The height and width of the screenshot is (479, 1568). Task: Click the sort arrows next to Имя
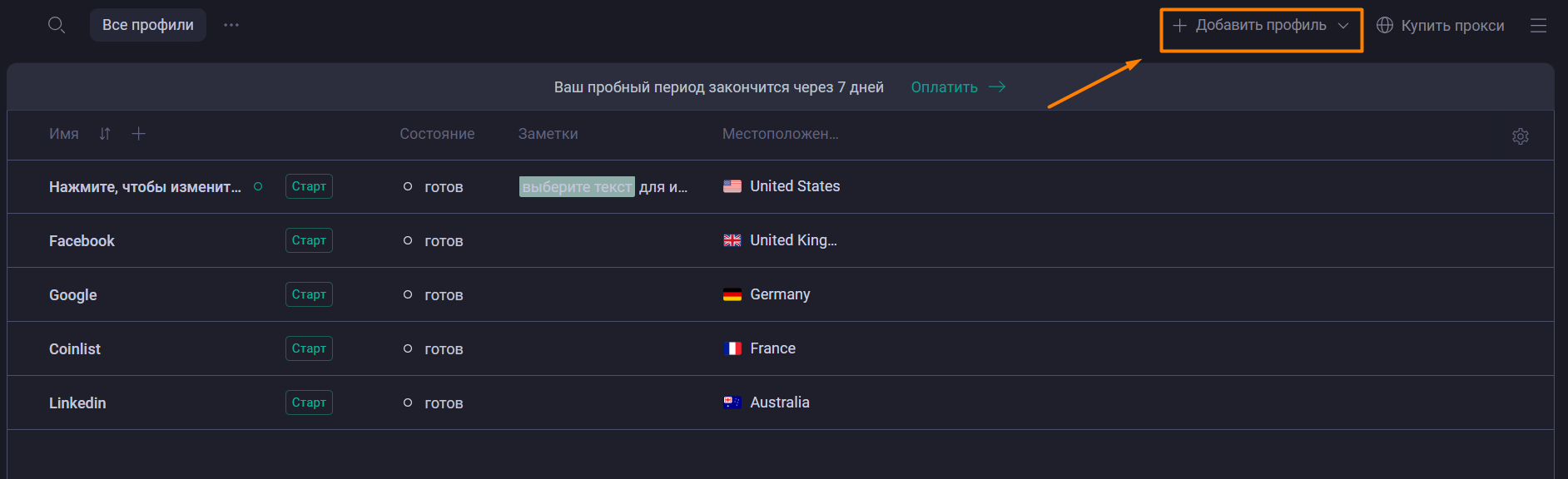click(105, 134)
